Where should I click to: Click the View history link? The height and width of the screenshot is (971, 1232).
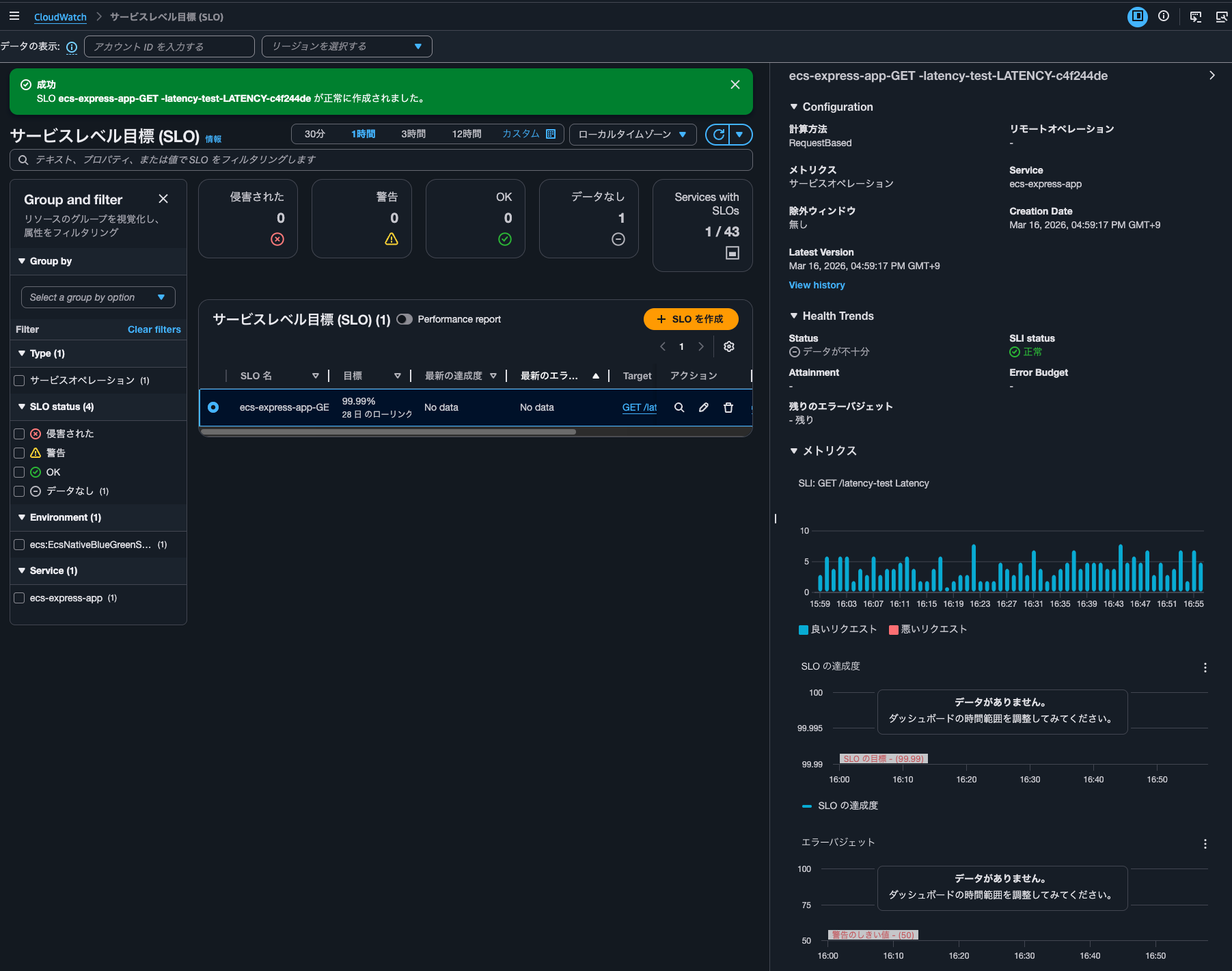point(817,284)
